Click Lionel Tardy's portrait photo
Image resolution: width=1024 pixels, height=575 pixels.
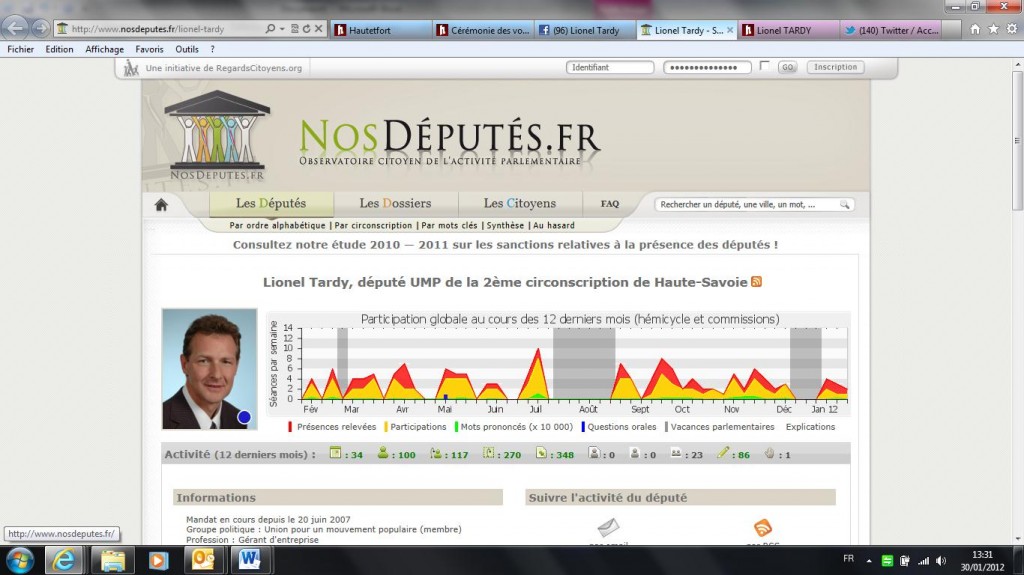pos(210,369)
